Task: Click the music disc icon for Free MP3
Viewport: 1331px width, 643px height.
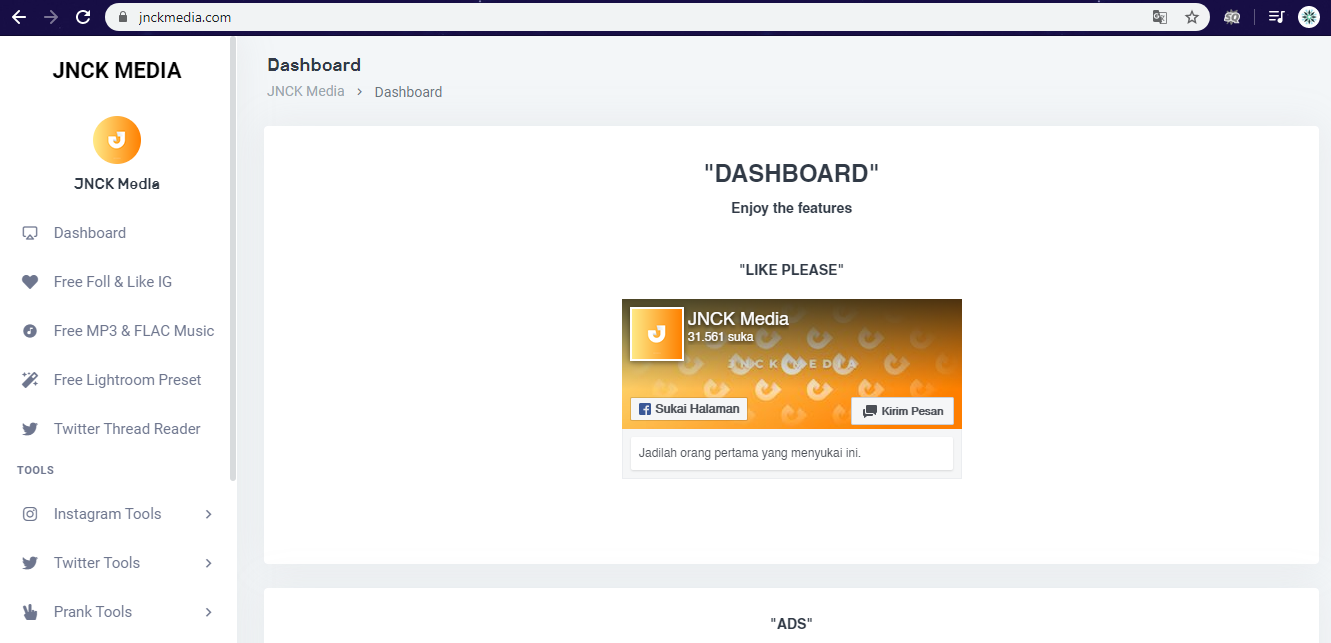Action: tap(30, 331)
